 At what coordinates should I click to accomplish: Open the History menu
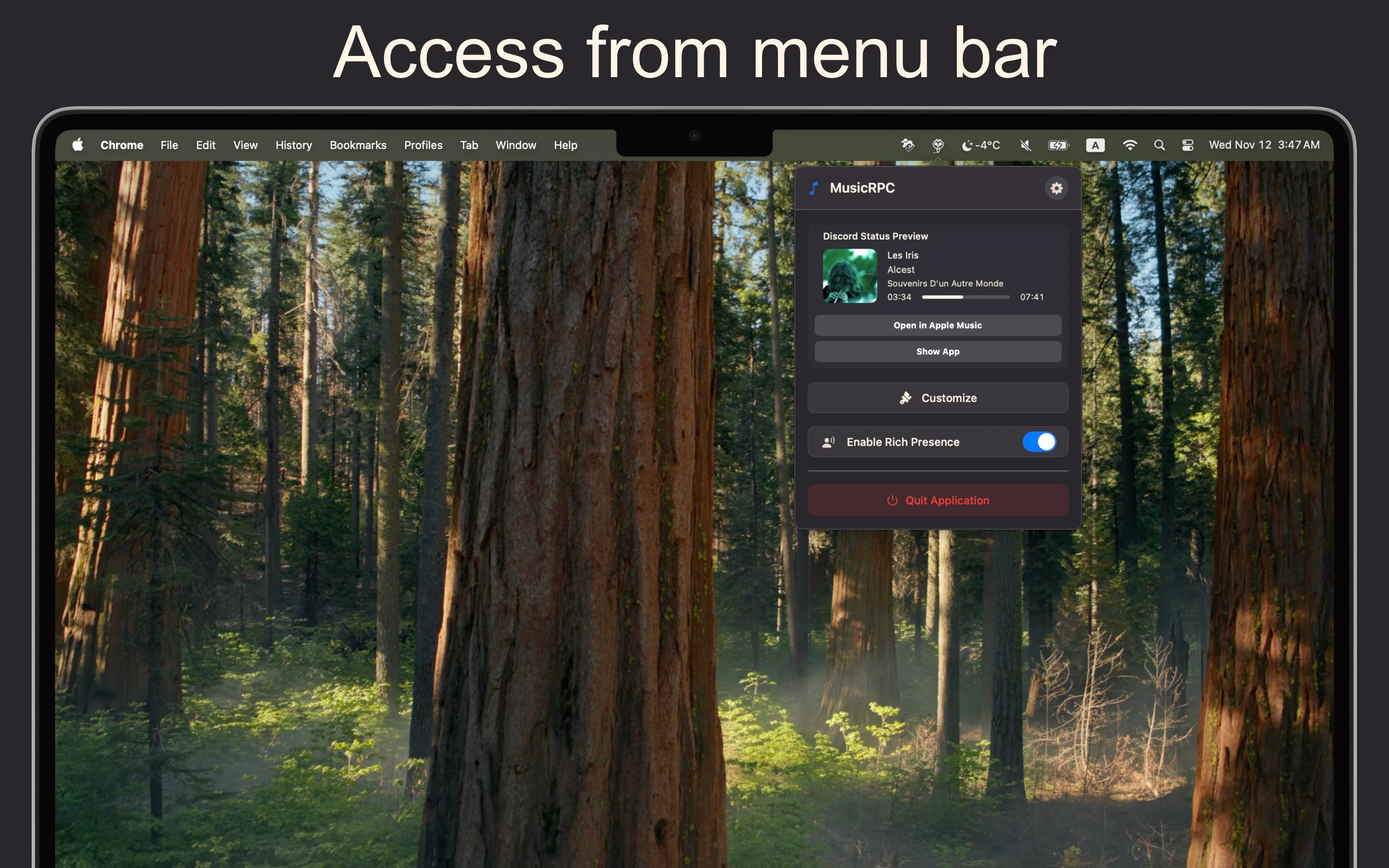pyautogui.click(x=293, y=145)
